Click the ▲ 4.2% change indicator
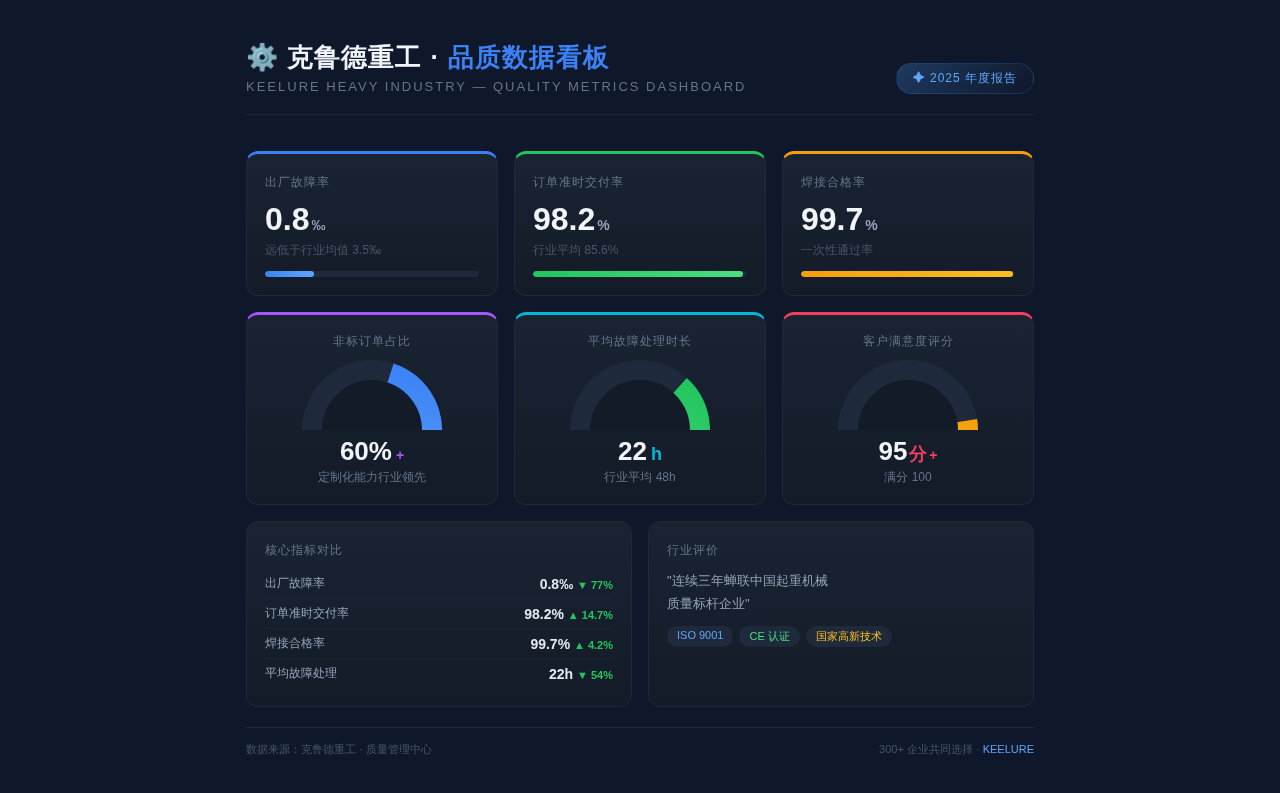 [593, 645]
